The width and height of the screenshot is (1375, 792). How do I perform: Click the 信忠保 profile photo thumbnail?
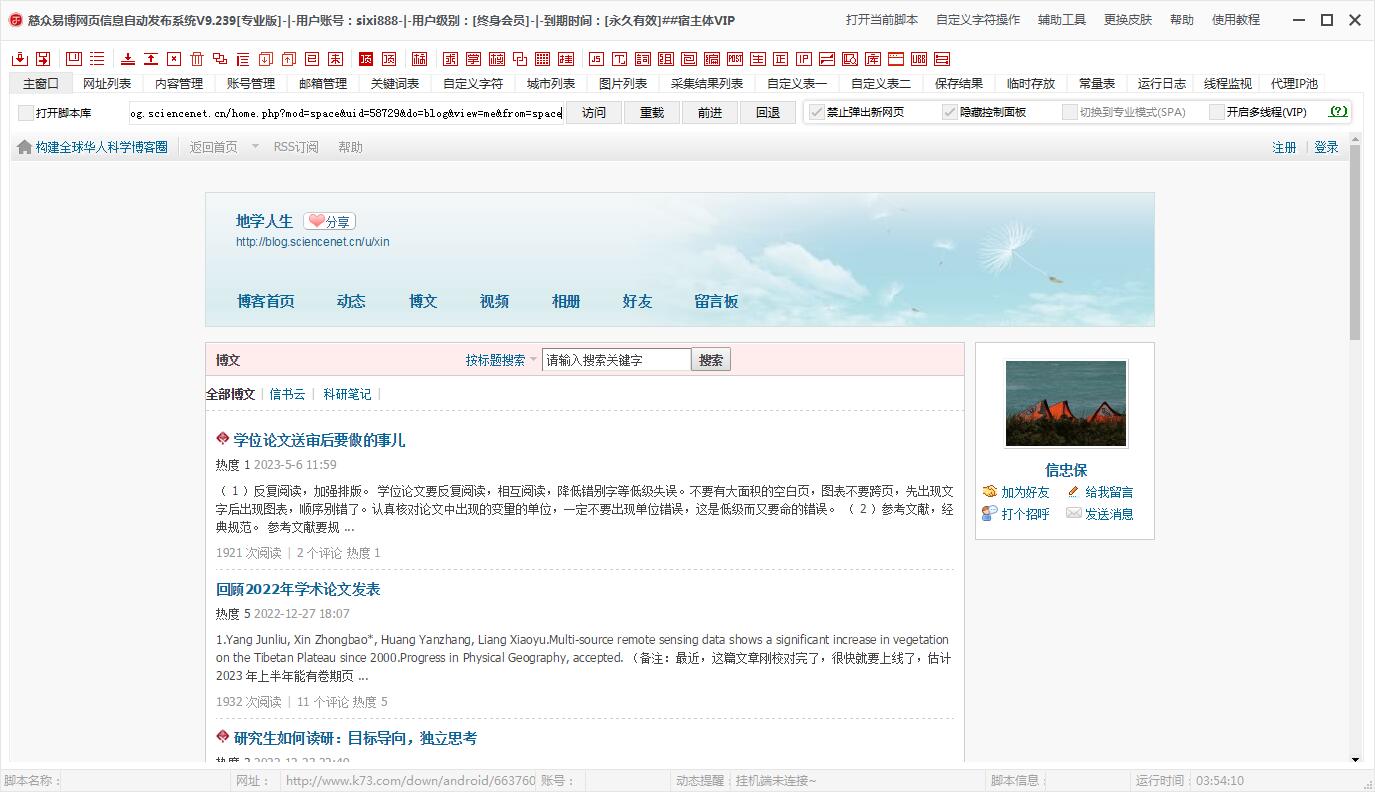(x=1066, y=404)
